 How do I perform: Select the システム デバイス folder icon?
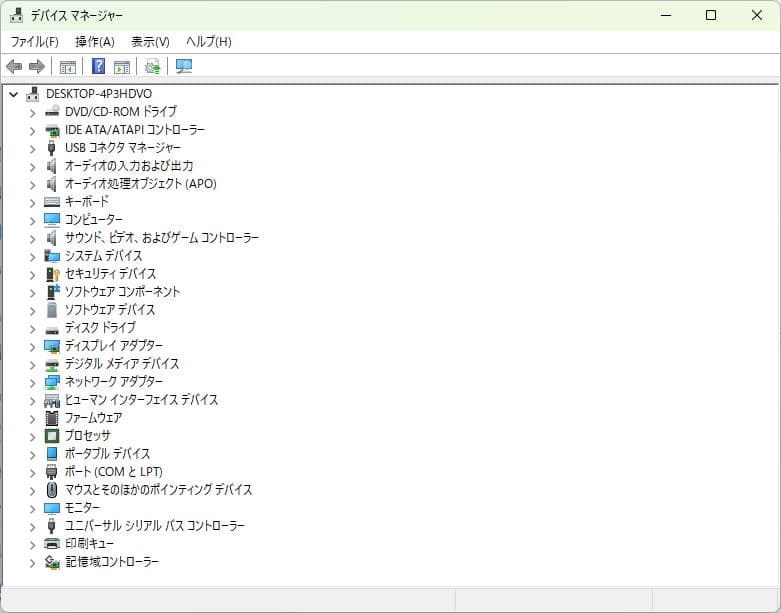[52, 255]
